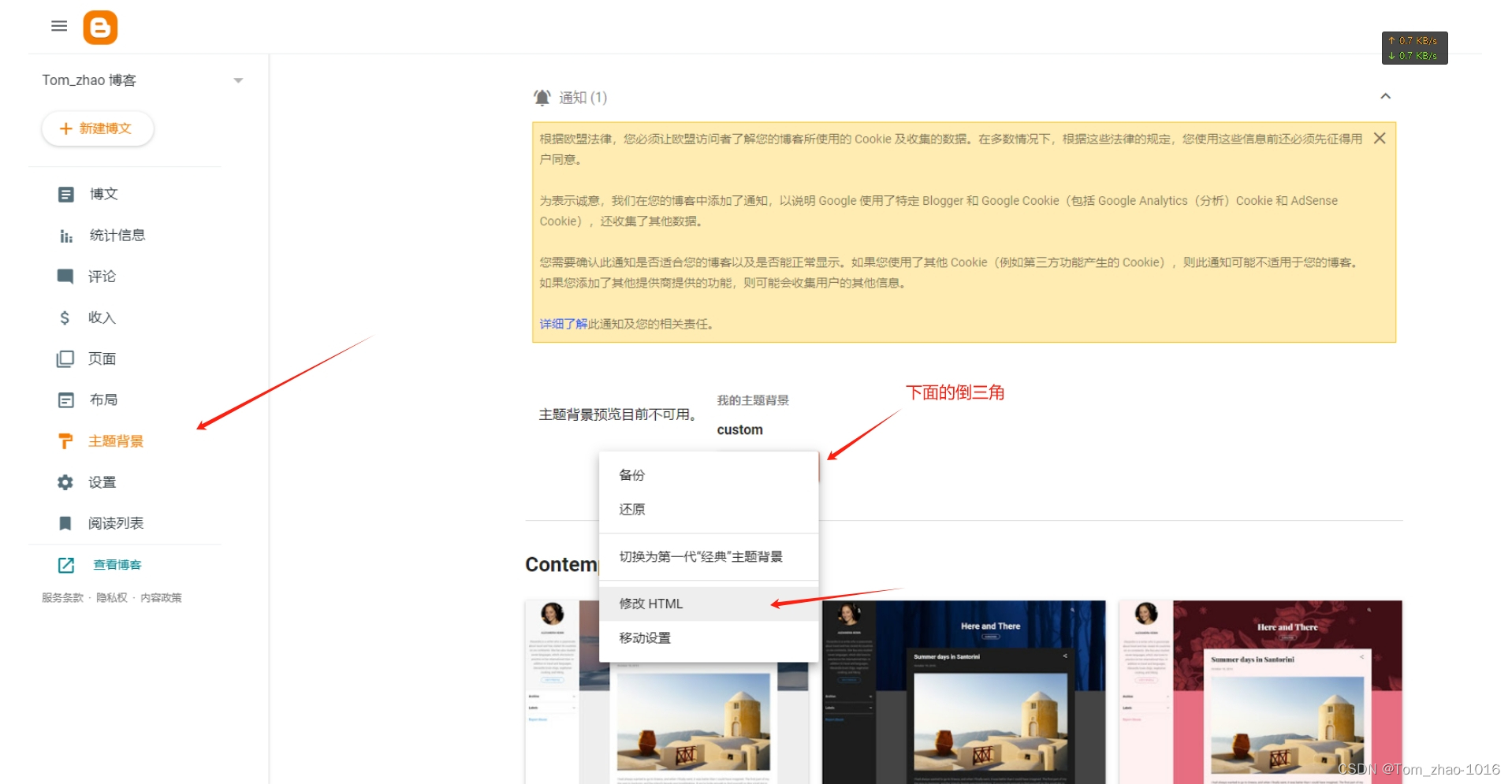
Task: Click the 新建博文 button
Action: [x=97, y=128]
